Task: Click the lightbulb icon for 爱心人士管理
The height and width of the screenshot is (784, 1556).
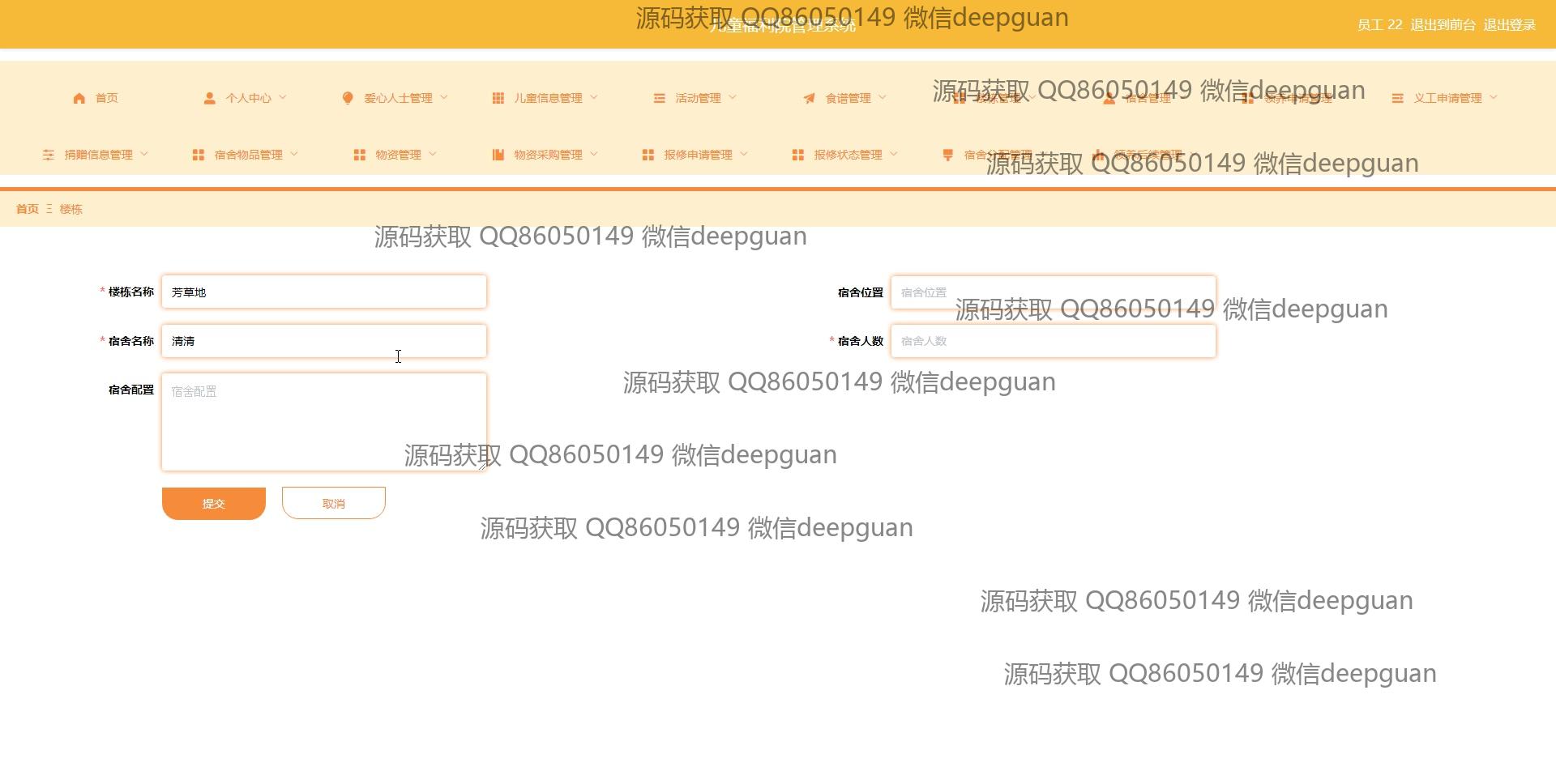Action: (x=348, y=98)
